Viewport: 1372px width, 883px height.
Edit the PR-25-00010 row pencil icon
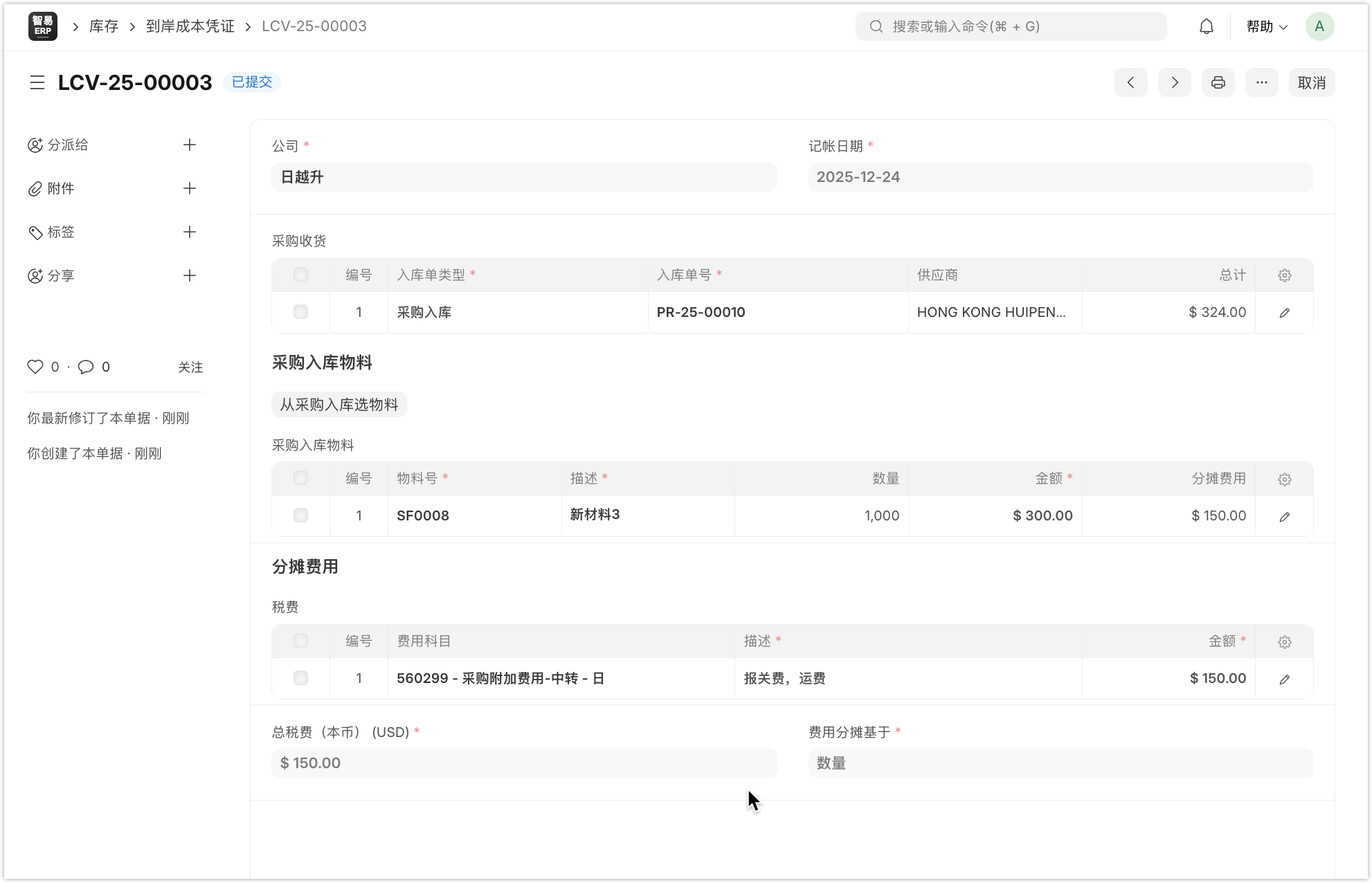pos(1284,313)
